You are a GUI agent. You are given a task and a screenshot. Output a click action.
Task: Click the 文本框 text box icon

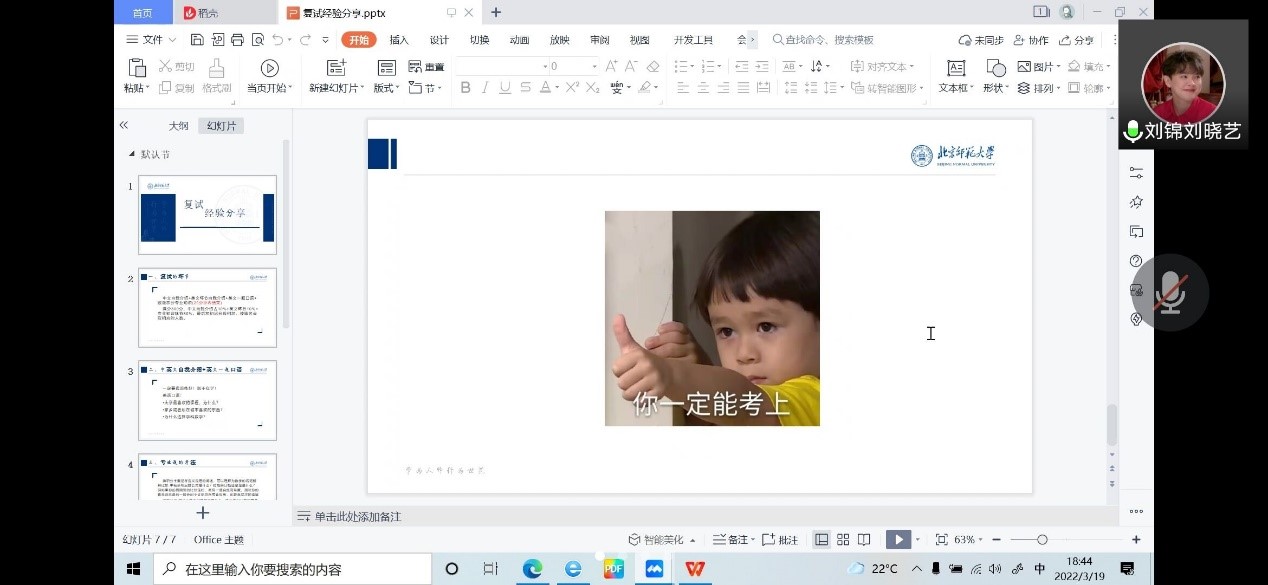(956, 68)
